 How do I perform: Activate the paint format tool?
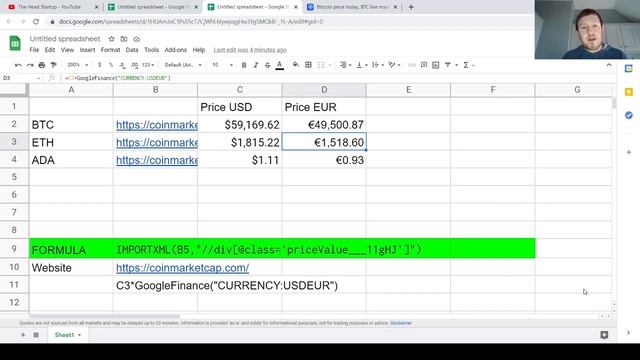tap(53, 65)
